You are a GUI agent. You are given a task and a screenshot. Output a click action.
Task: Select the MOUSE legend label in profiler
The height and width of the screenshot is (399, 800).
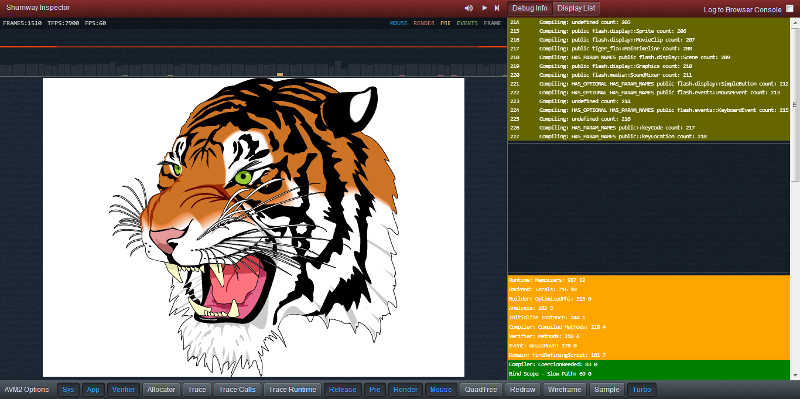click(x=398, y=23)
